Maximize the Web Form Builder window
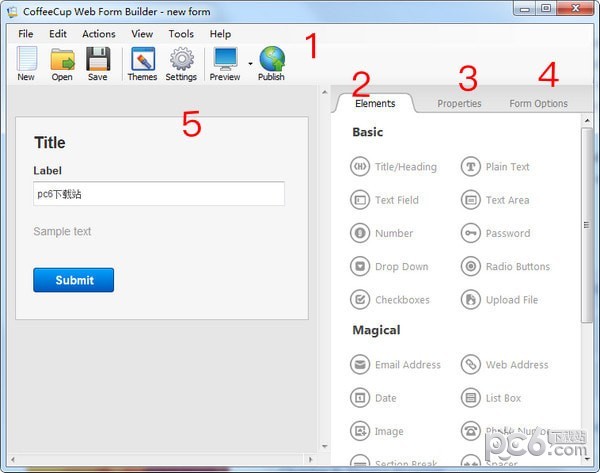Image resolution: width=600 pixels, height=473 pixels. (x=546, y=8)
